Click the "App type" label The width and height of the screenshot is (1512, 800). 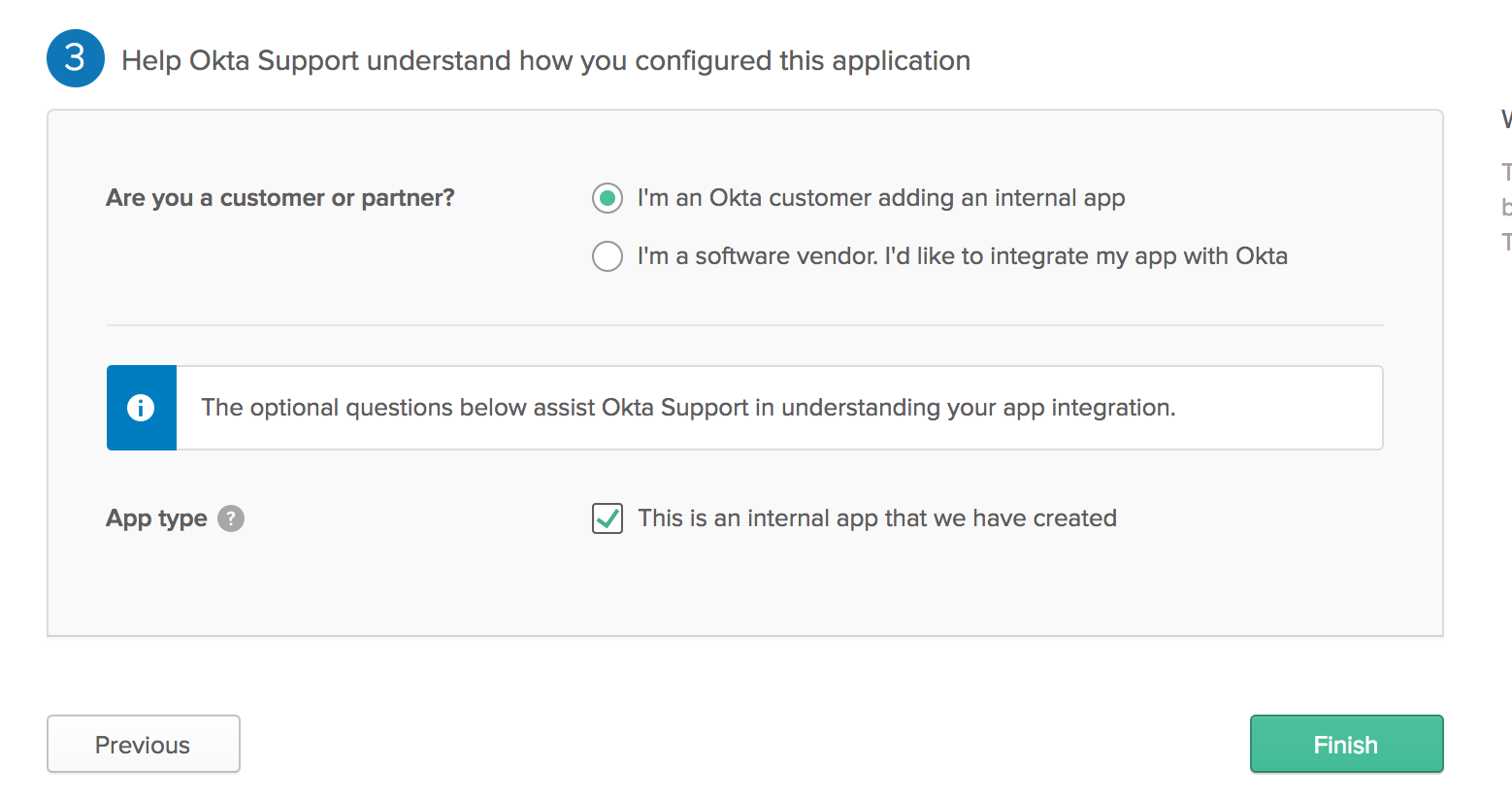click(156, 518)
